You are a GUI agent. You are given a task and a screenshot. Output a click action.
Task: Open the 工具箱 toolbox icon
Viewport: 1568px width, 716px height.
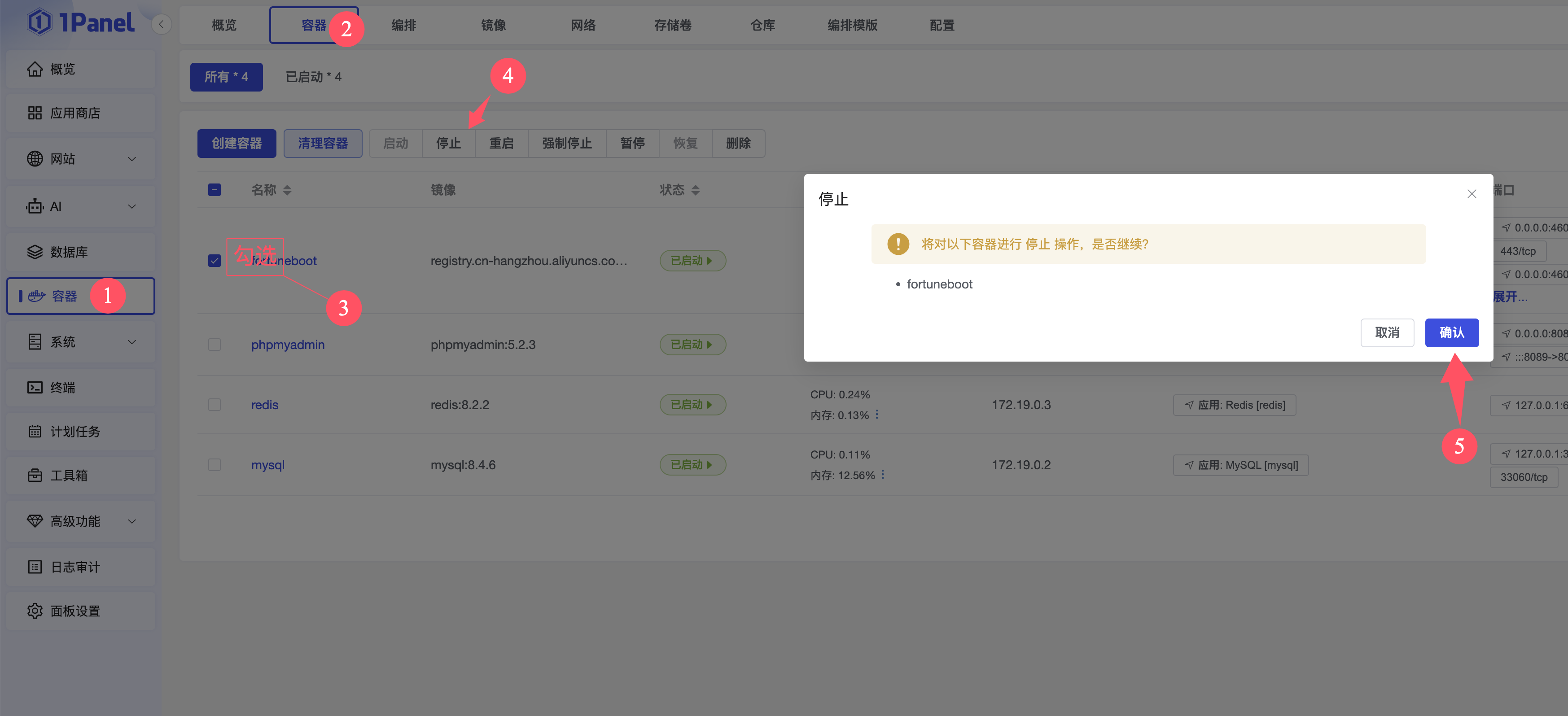35,475
